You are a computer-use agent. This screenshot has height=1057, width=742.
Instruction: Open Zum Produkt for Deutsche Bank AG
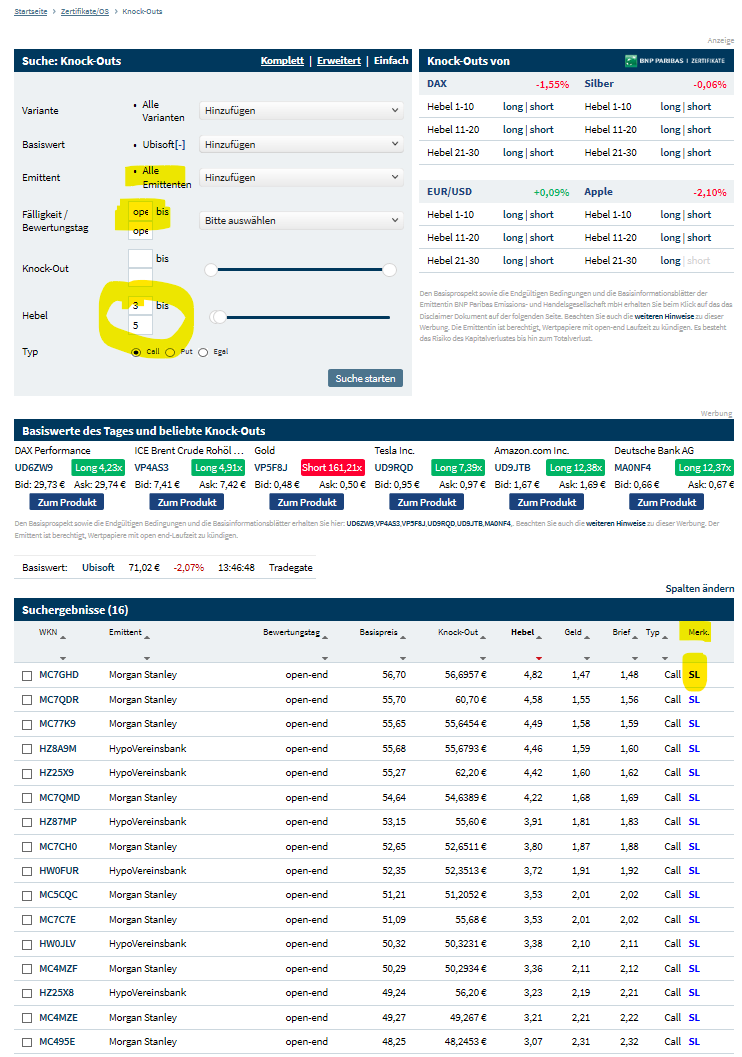coord(667,502)
